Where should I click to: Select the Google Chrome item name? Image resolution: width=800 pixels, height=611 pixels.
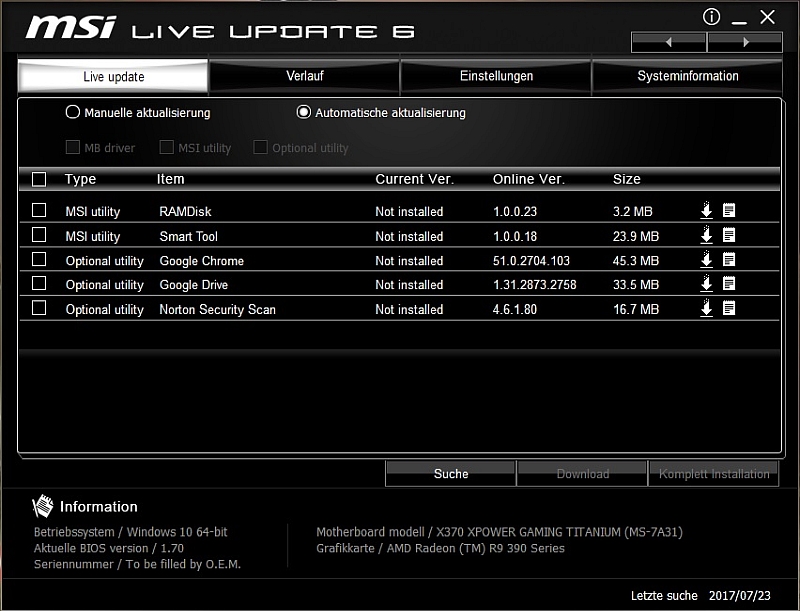pos(202,261)
